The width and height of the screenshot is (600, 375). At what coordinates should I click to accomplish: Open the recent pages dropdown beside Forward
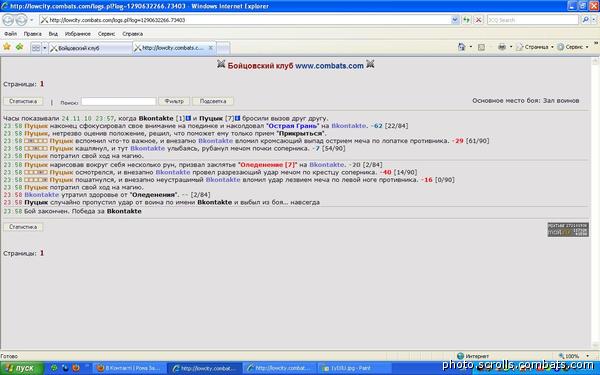pyautogui.click(x=32, y=20)
